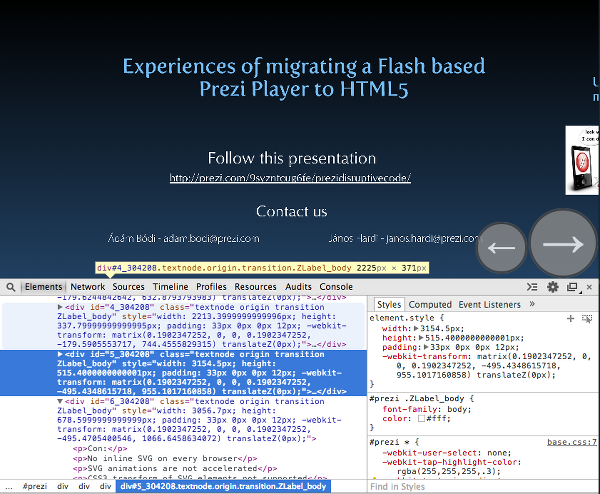The width and height of the screenshot is (600, 494).
Task: Click the '#prezi *' rule selector
Action: [390, 442]
